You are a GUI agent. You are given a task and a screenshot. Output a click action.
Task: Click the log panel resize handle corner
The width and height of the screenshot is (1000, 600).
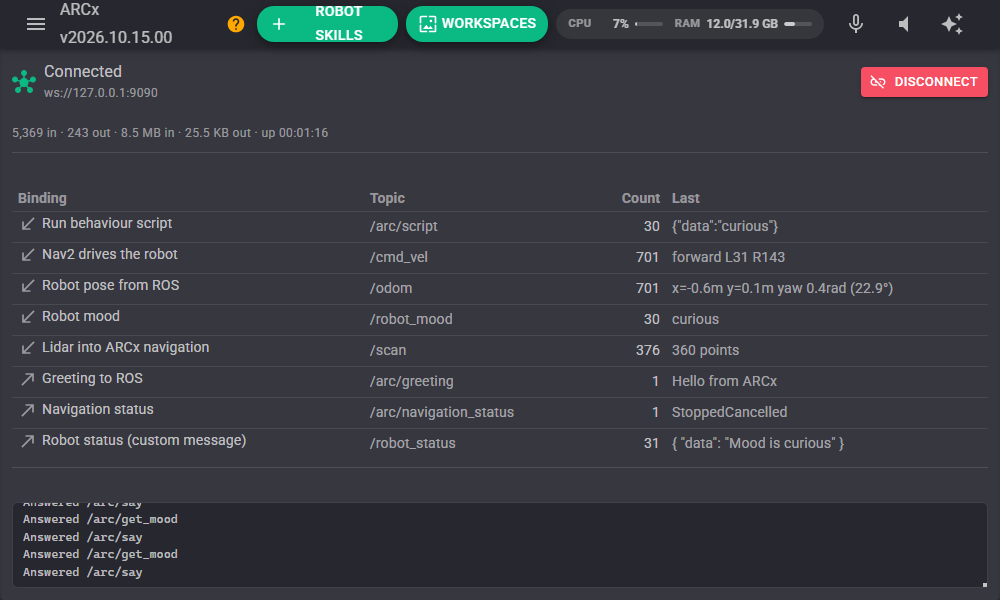coord(985,584)
